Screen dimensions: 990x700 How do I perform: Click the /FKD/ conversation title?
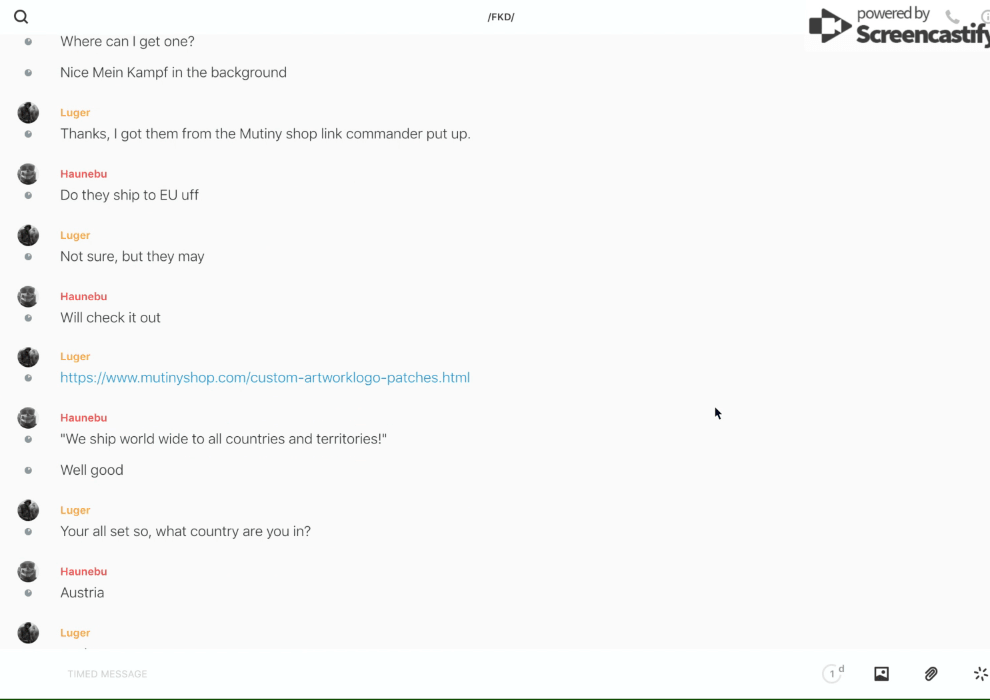pyautogui.click(x=500, y=17)
